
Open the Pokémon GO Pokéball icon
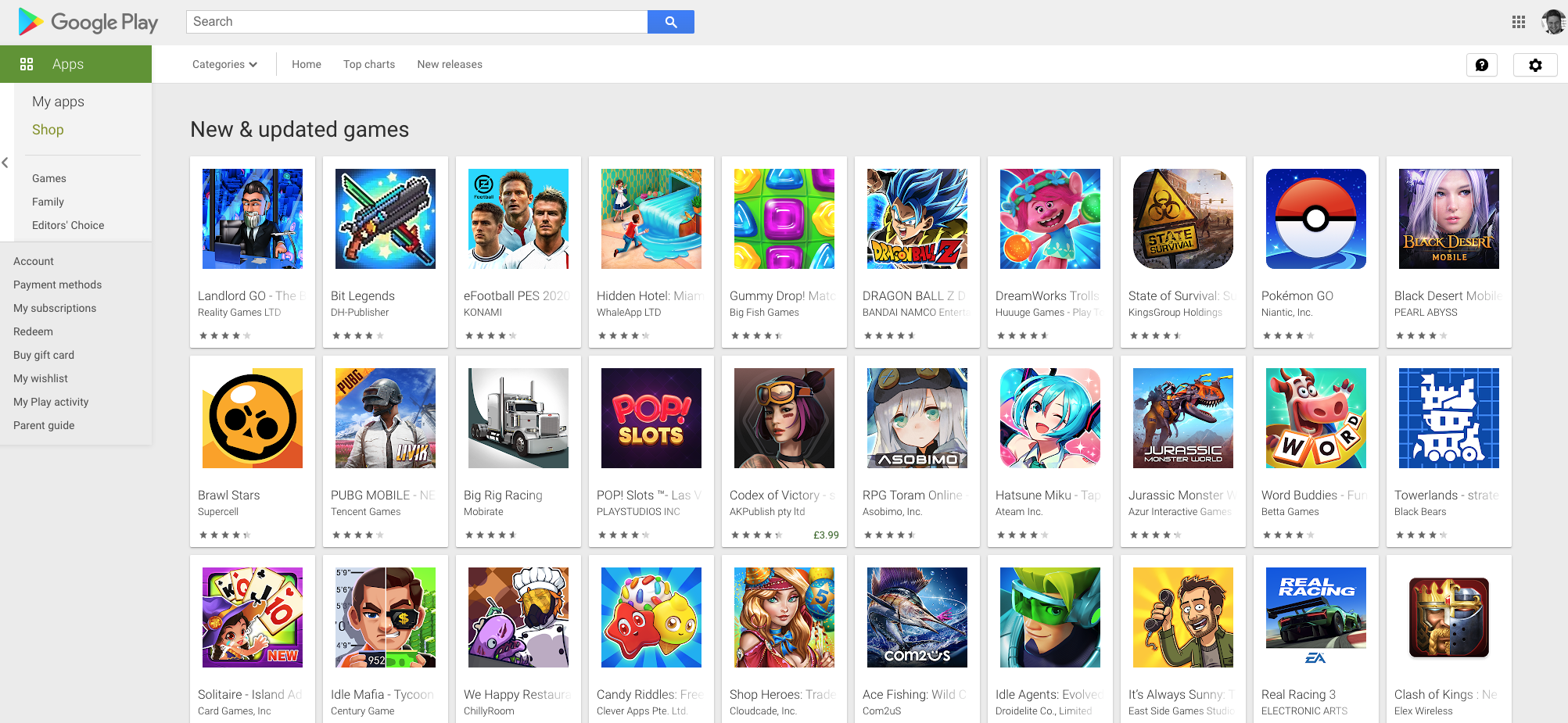click(1316, 219)
